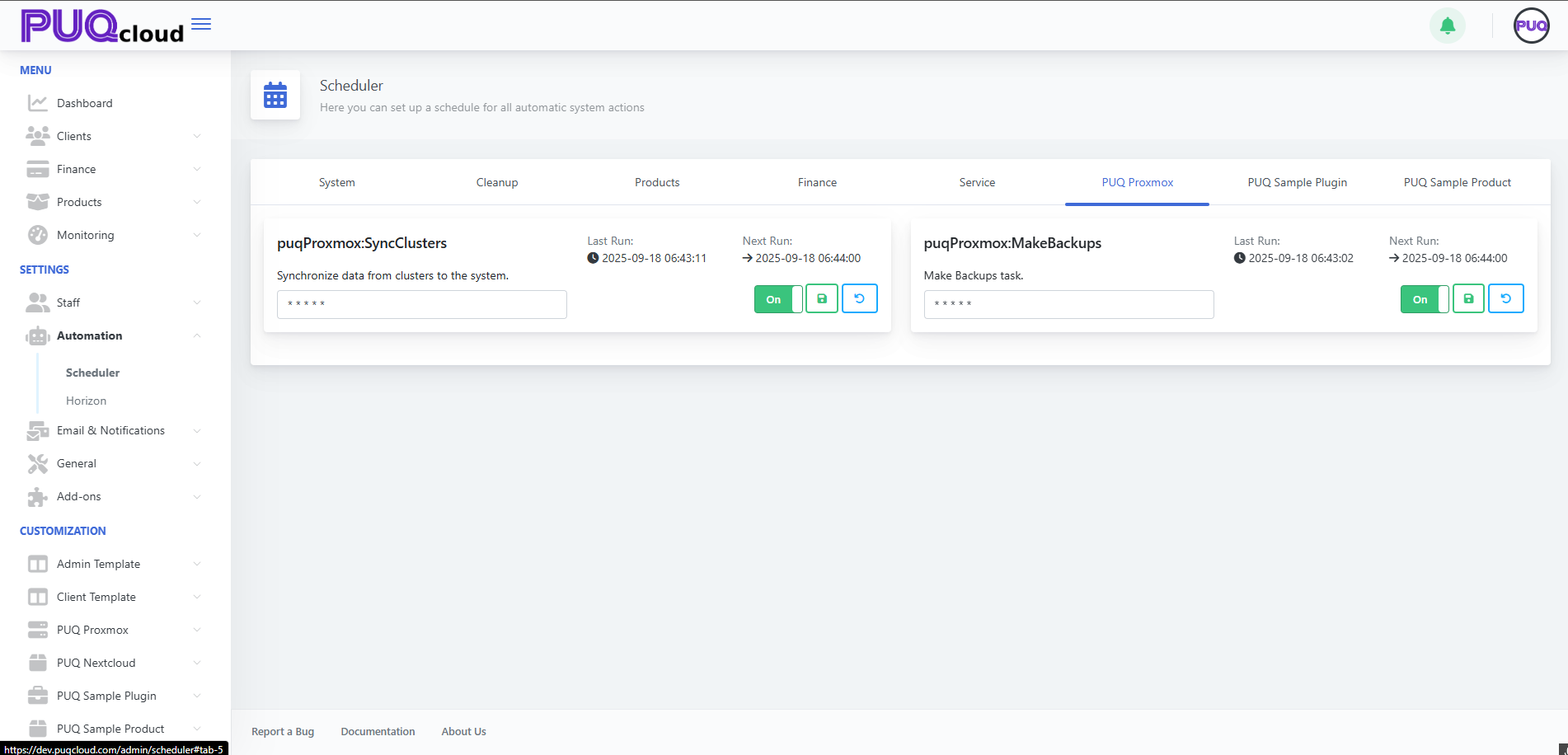Viewport: 1568px width, 755px height.
Task: Switch to the System tab
Action: 337,182
